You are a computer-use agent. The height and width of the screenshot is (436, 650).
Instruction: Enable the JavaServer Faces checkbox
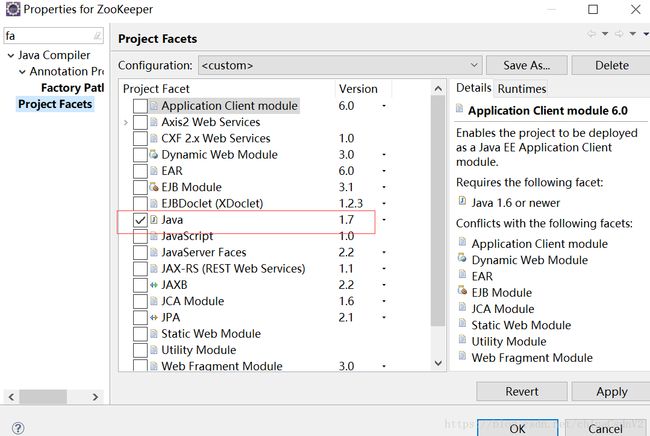tap(140, 252)
